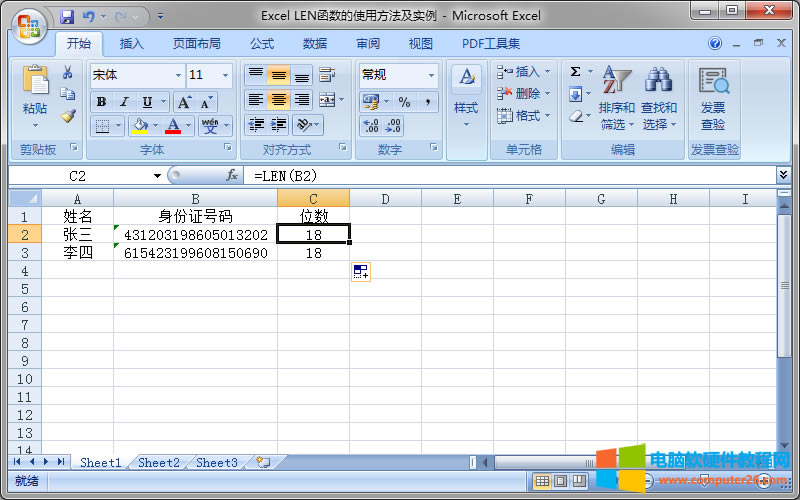800x500 pixels.
Task: Cut selection with scissors icon
Action: click(67, 72)
